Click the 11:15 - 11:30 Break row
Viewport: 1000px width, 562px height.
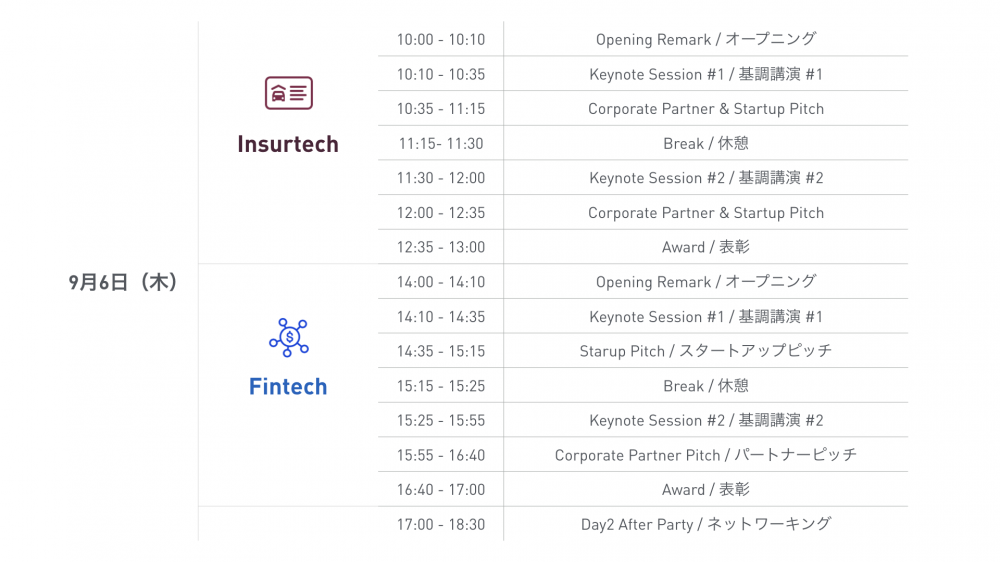[x=643, y=143]
